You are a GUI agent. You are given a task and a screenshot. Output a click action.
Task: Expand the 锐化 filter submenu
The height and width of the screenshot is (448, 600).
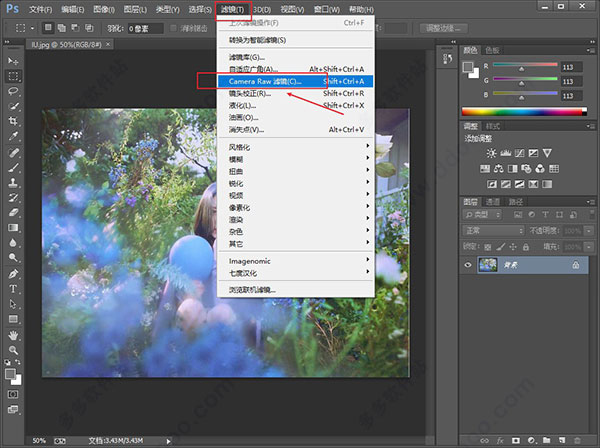point(295,184)
